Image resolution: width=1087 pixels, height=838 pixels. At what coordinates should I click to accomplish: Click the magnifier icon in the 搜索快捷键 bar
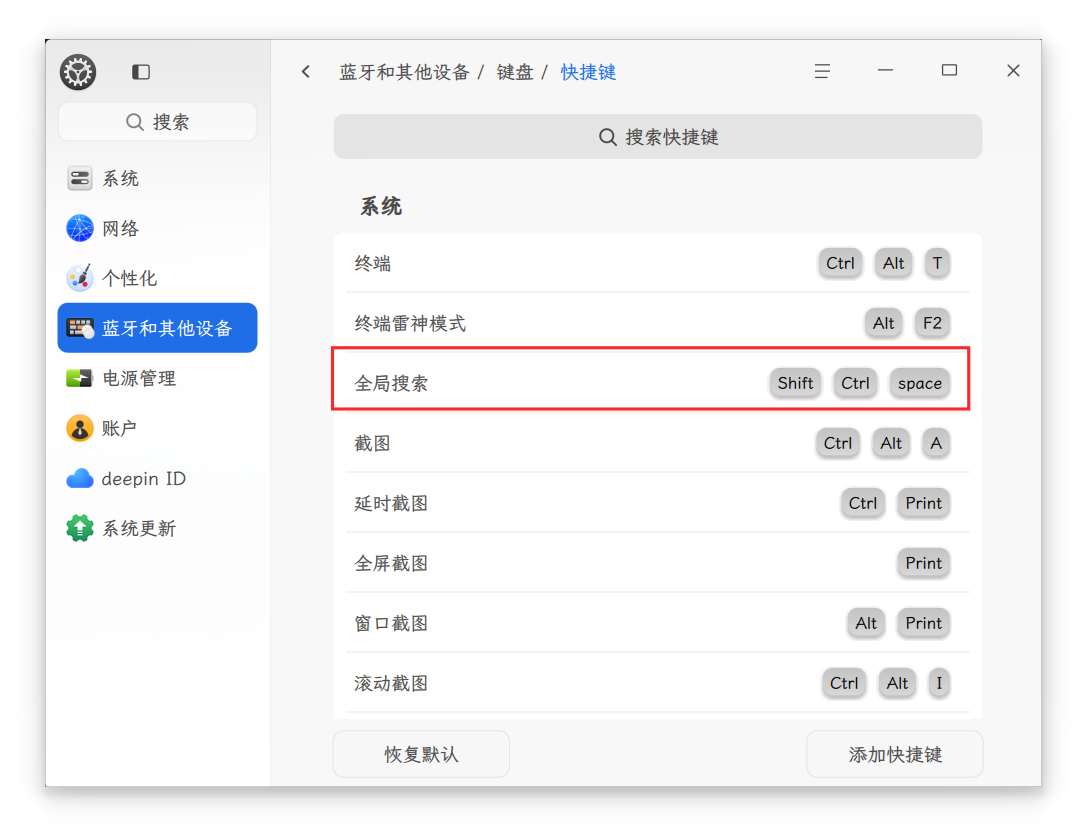pyautogui.click(x=607, y=137)
